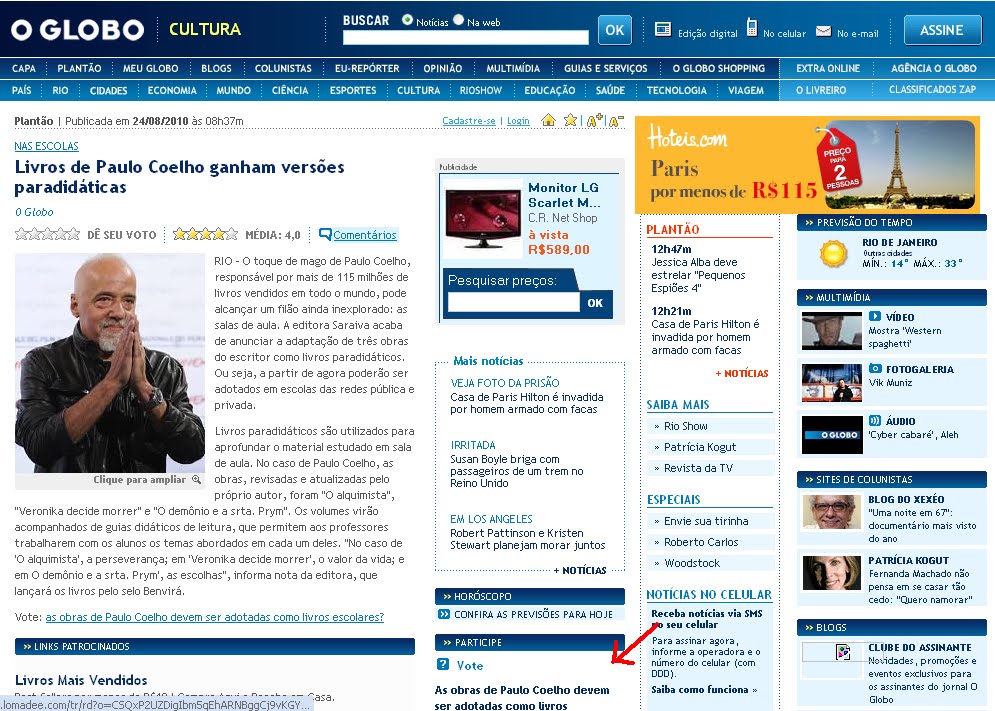
Task: Open the Eu-Repórter menu item
Action: pos(367,69)
